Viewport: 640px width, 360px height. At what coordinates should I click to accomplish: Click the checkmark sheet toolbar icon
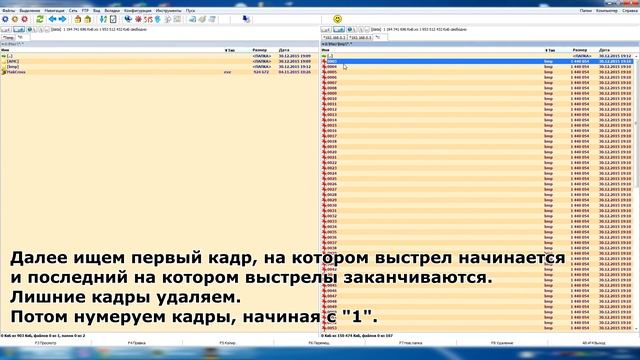click(113, 19)
